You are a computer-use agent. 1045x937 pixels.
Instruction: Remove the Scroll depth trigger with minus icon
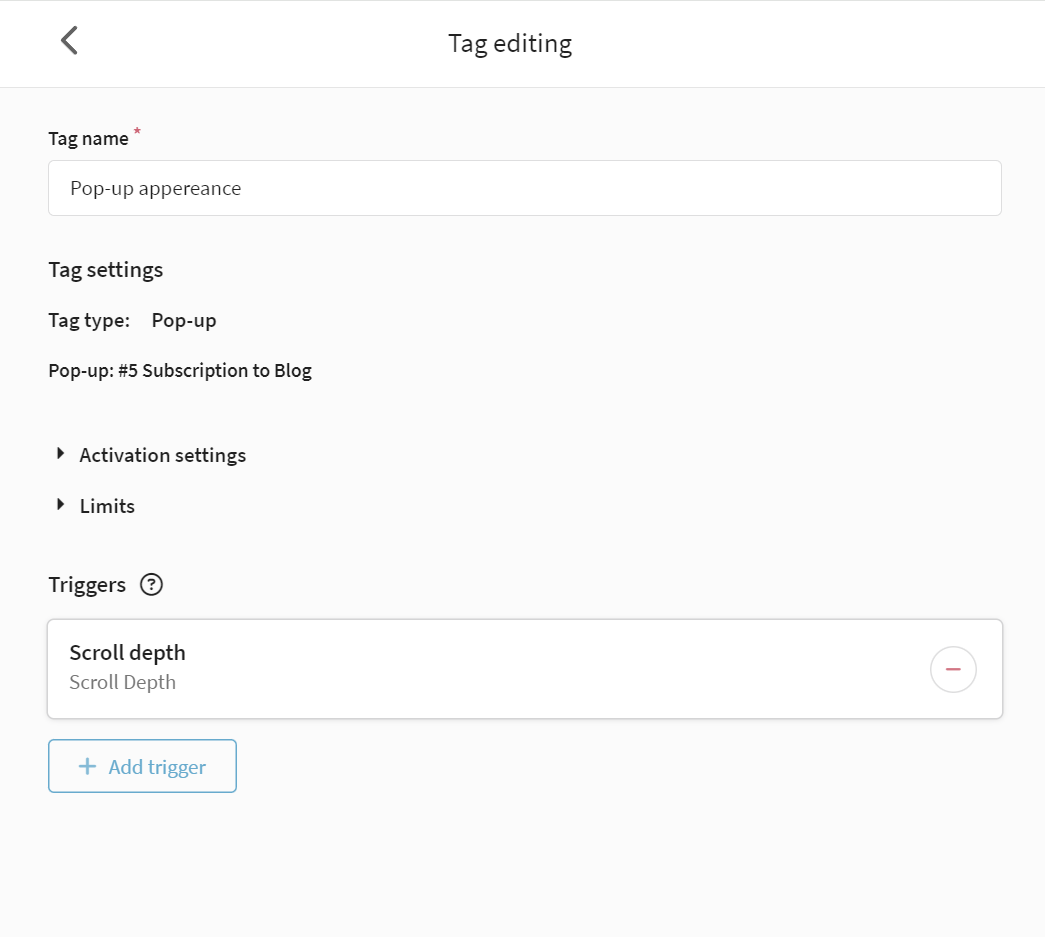tap(953, 669)
